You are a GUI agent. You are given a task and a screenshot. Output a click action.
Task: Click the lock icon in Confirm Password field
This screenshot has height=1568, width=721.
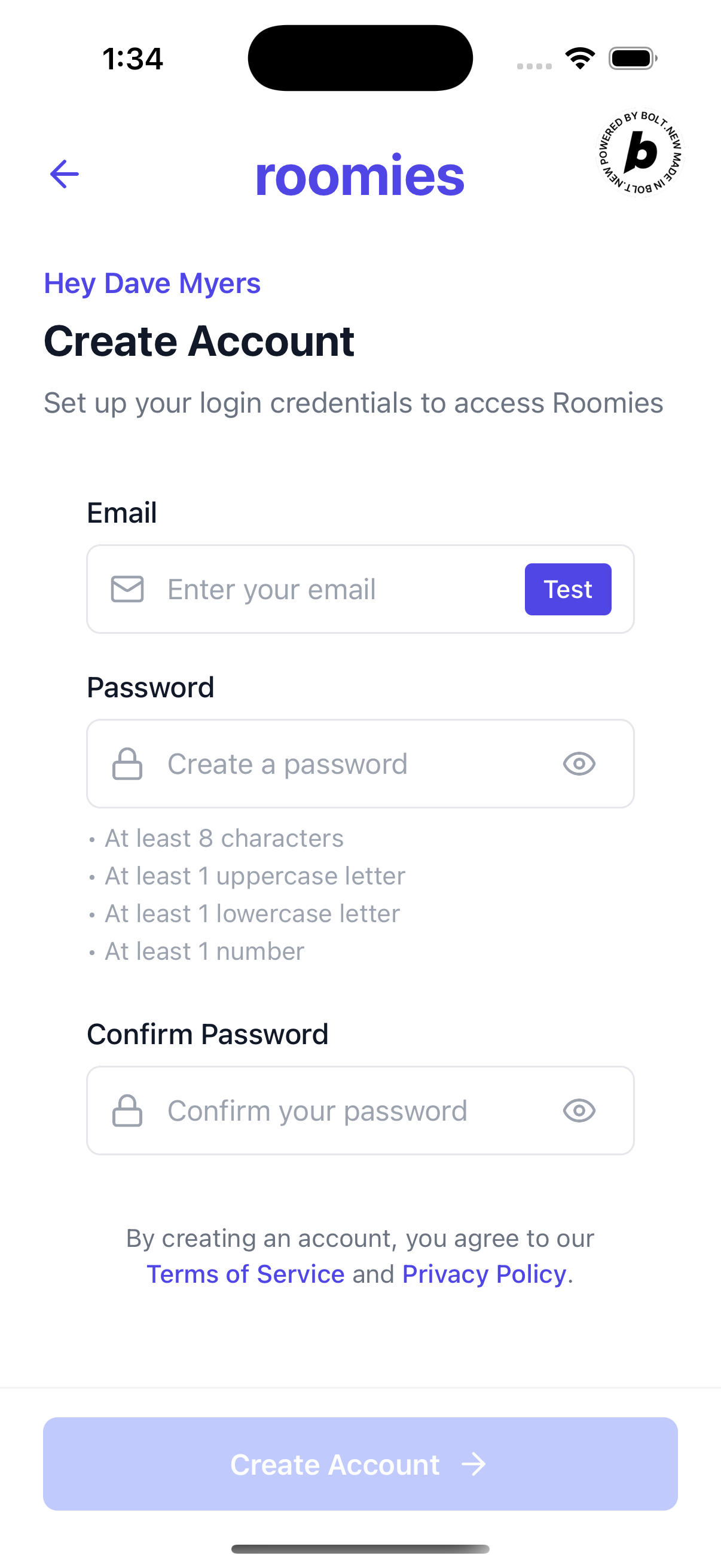coord(127,1111)
